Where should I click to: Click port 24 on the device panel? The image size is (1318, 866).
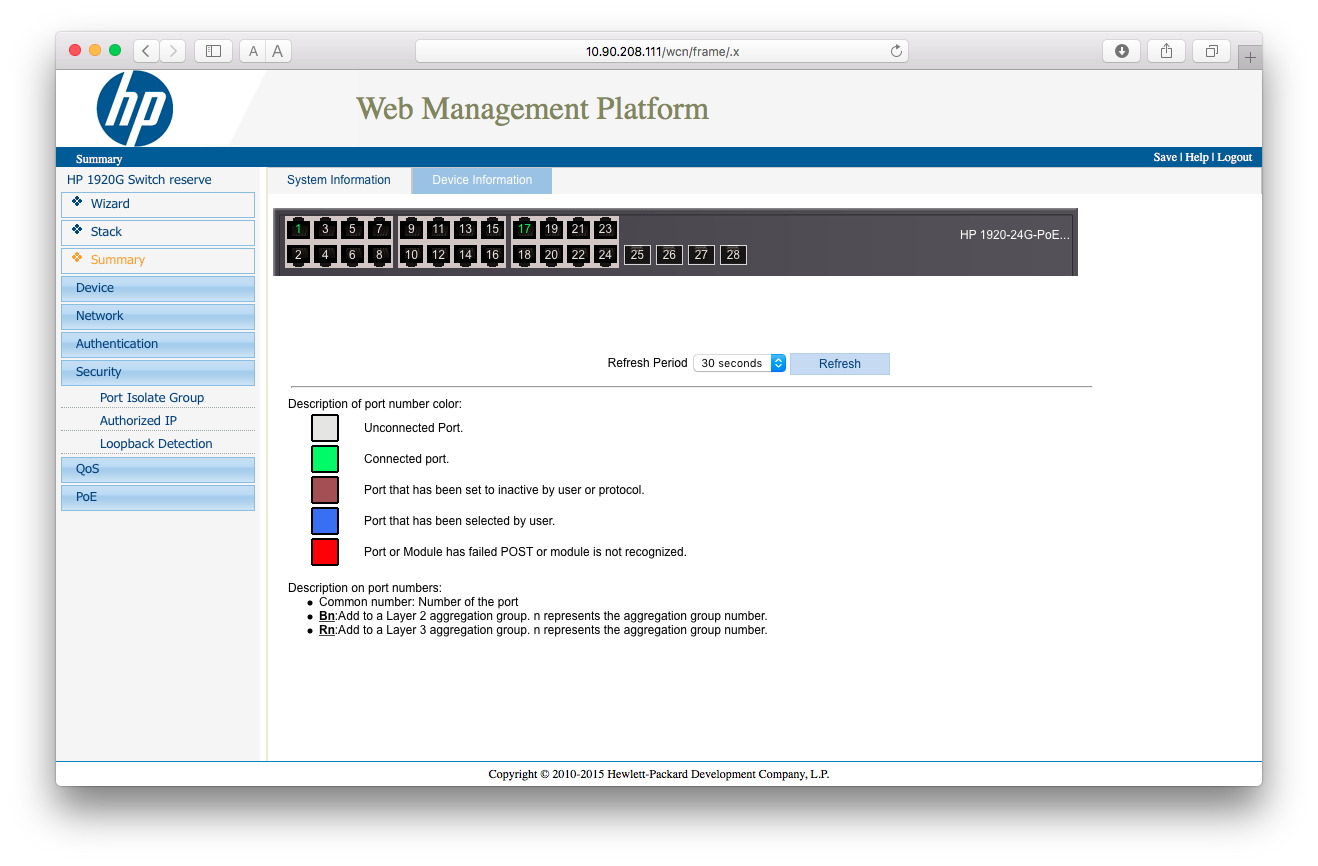tap(605, 255)
